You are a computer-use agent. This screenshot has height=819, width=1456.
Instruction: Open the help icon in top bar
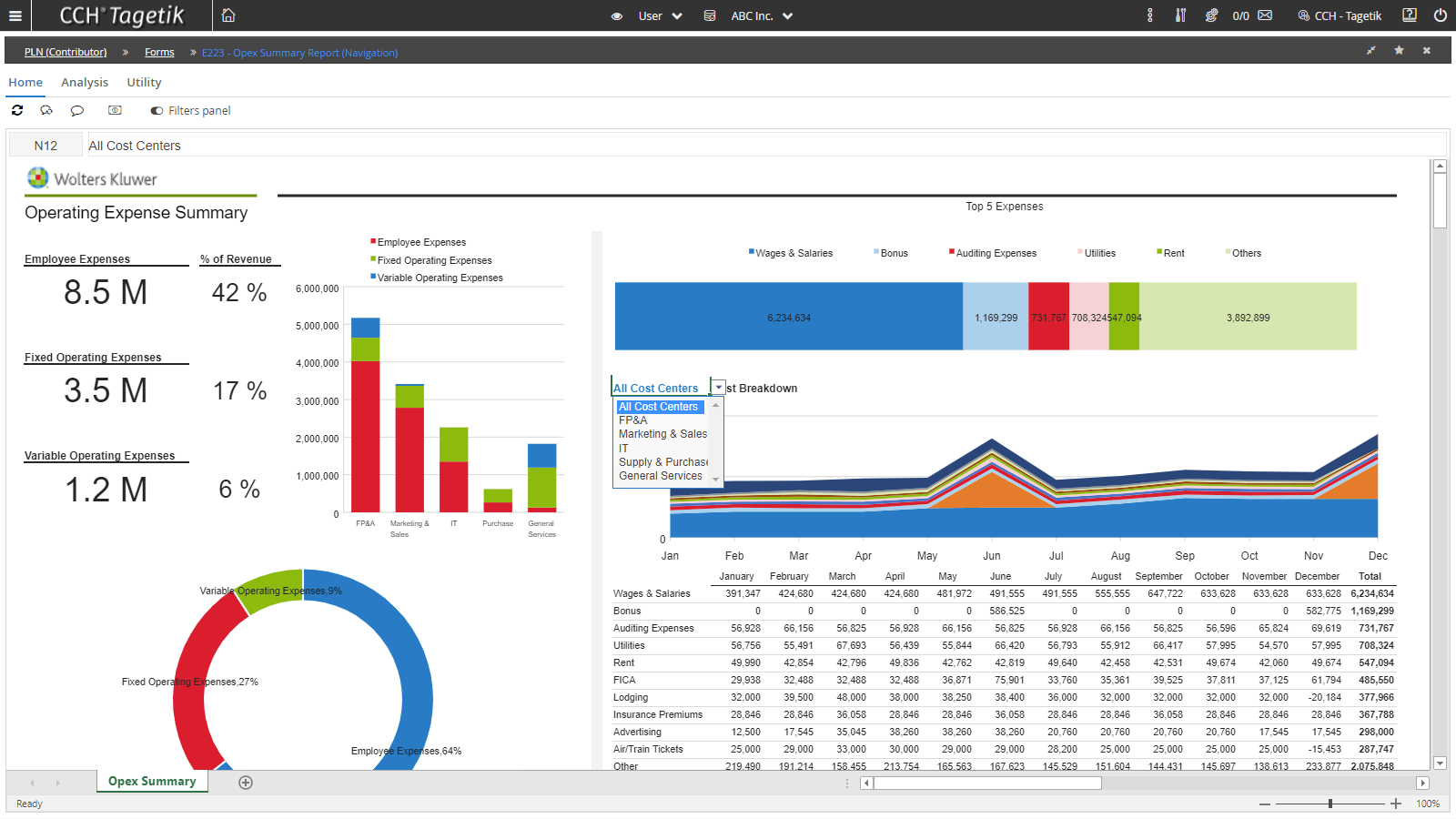tap(1410, 15)
